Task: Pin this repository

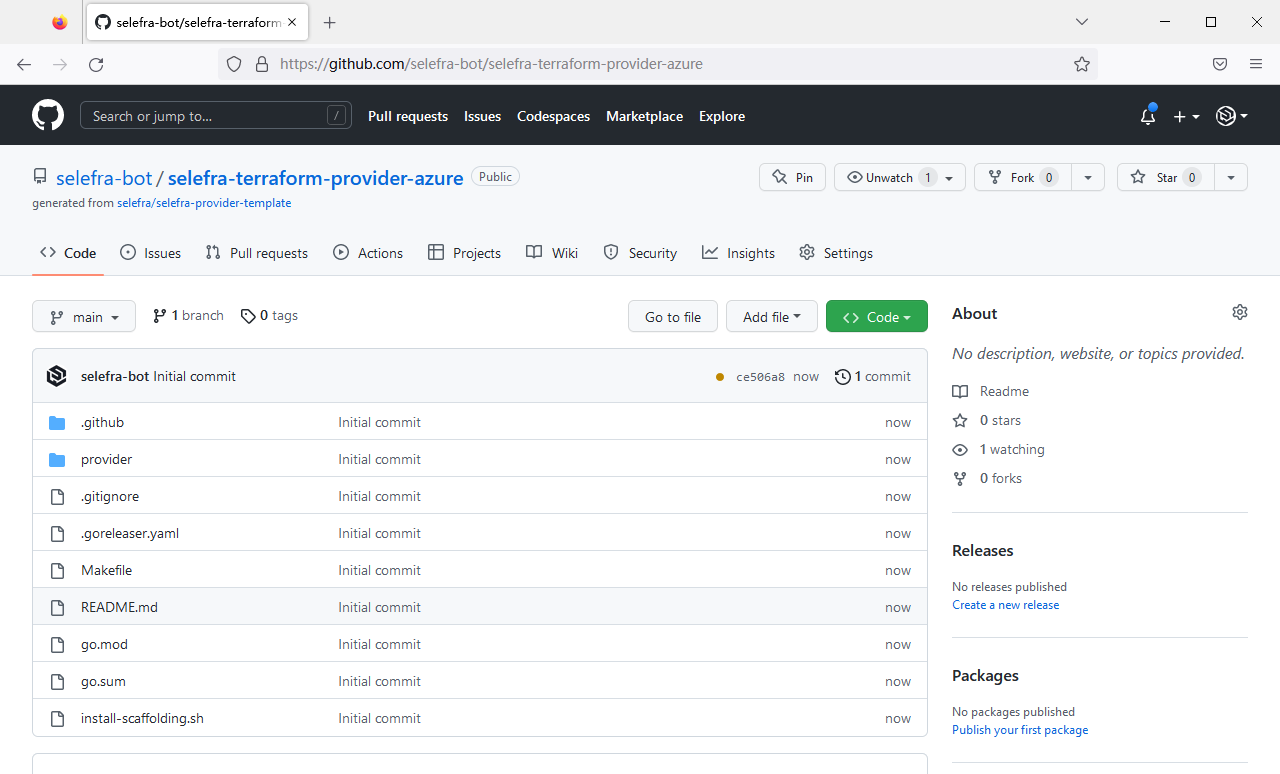Action: click(792, 177)
